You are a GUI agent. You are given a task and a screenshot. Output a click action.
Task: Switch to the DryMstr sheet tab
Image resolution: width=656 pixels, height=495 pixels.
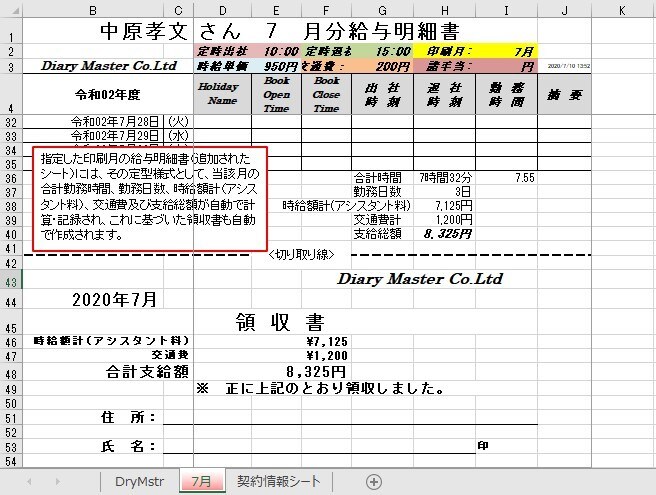click(x=139, y=482)
